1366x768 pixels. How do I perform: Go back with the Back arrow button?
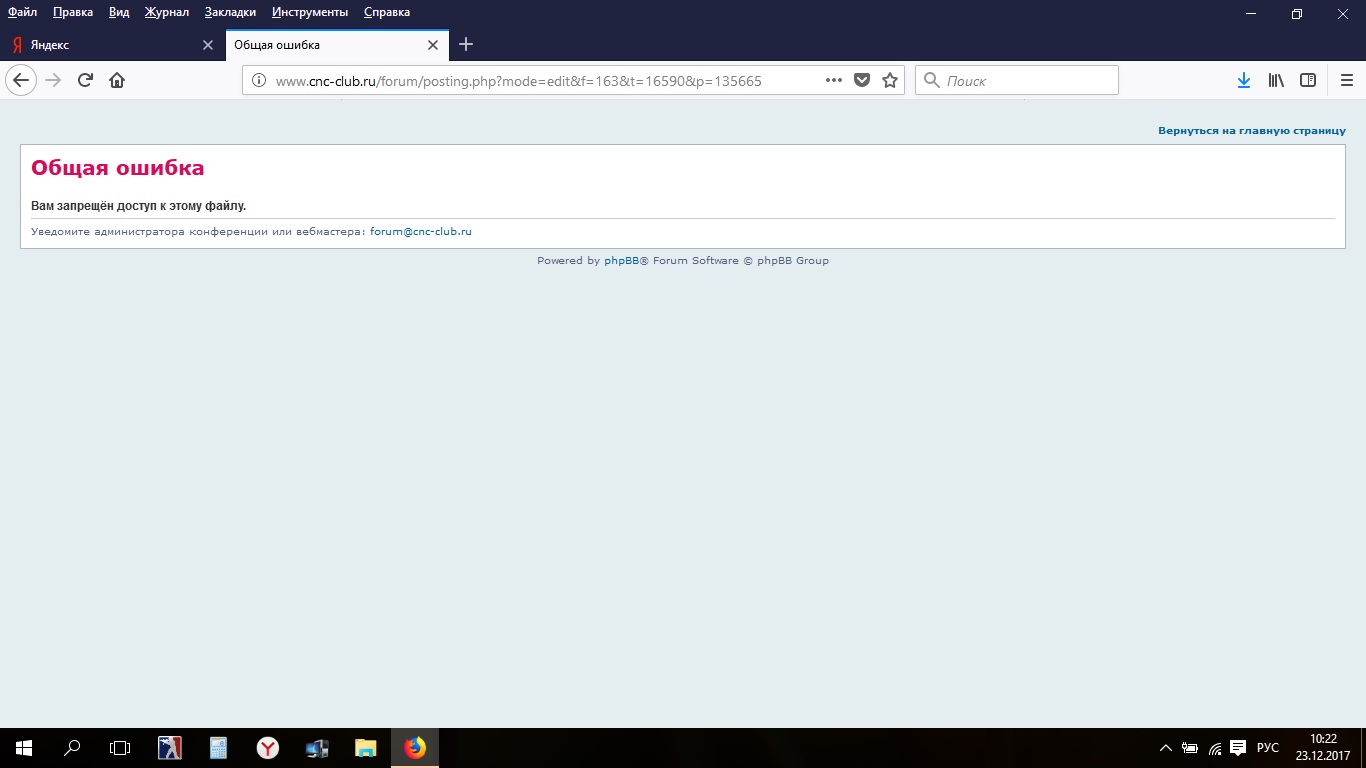[x=21, y=80]
